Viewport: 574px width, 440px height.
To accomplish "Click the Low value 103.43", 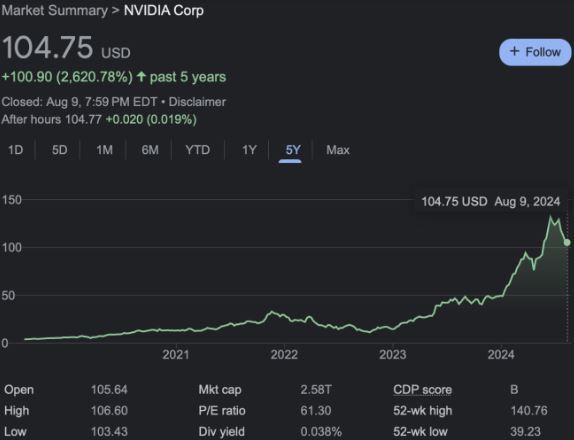I will (109, 432).
